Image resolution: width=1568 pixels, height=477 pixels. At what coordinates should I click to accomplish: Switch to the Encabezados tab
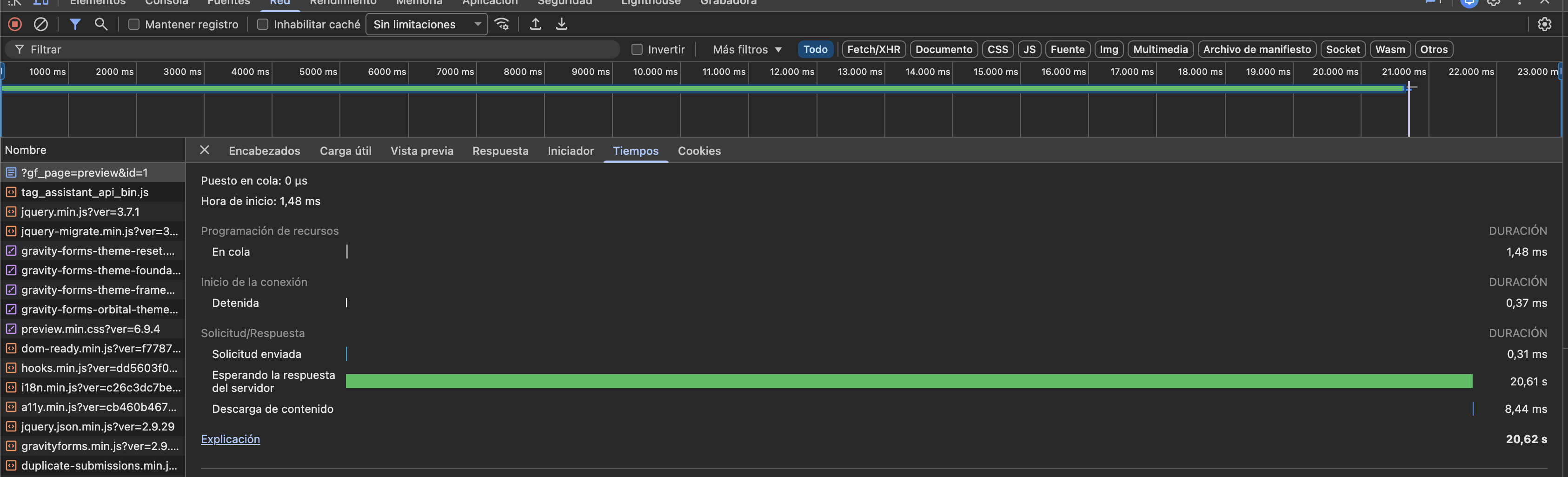point(264,151)
